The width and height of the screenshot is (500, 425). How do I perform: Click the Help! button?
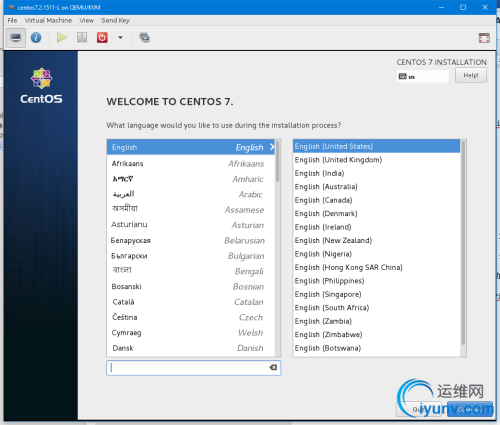(x=471, y=75)
